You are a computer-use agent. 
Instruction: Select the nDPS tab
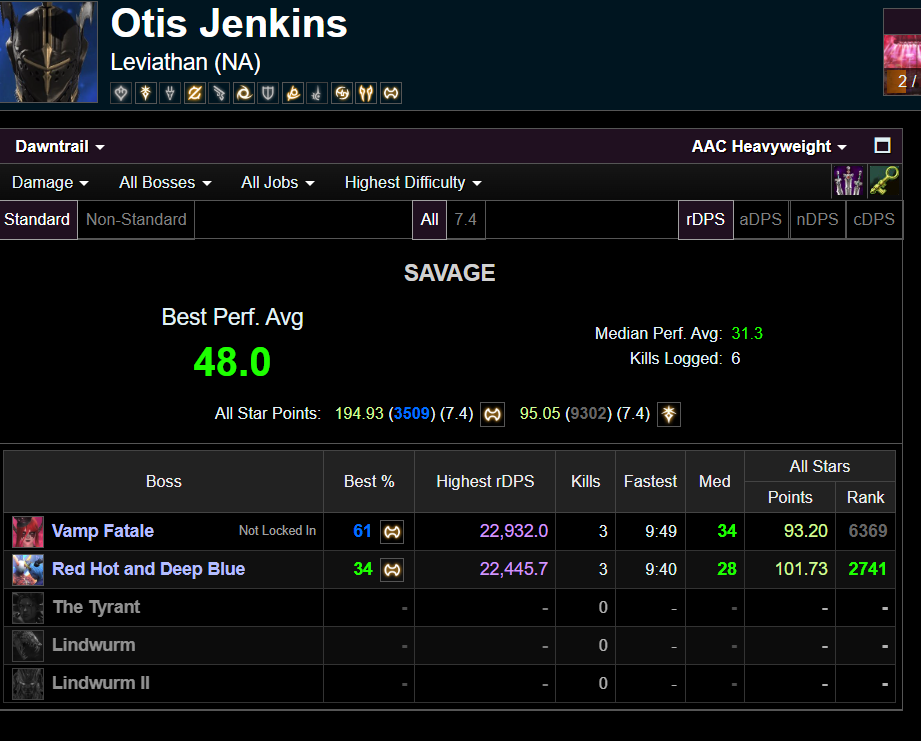coord(817,220)
